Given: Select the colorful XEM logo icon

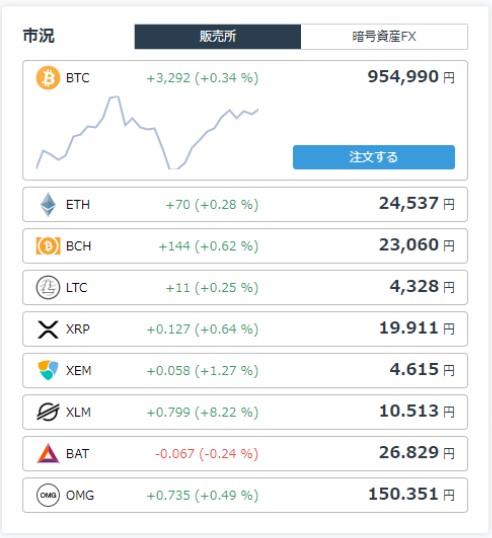Looking at the screenshot, I should pos(48,371).
